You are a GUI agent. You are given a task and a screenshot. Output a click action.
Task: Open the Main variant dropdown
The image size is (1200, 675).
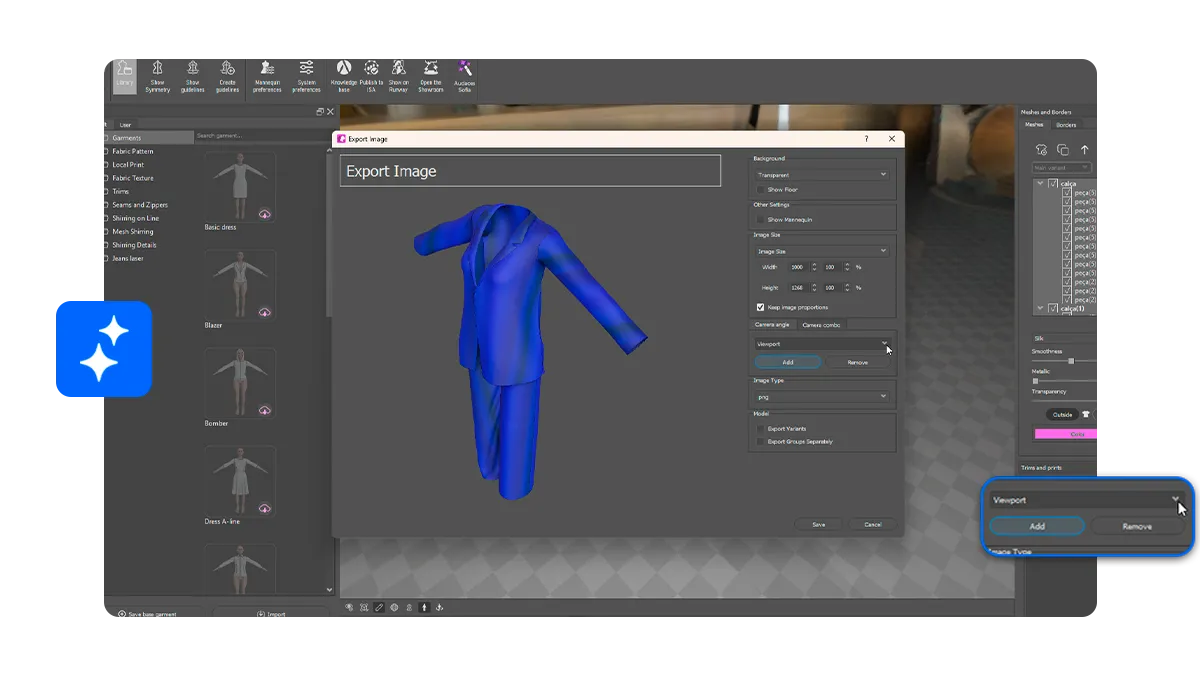[x=1062, y=168]
